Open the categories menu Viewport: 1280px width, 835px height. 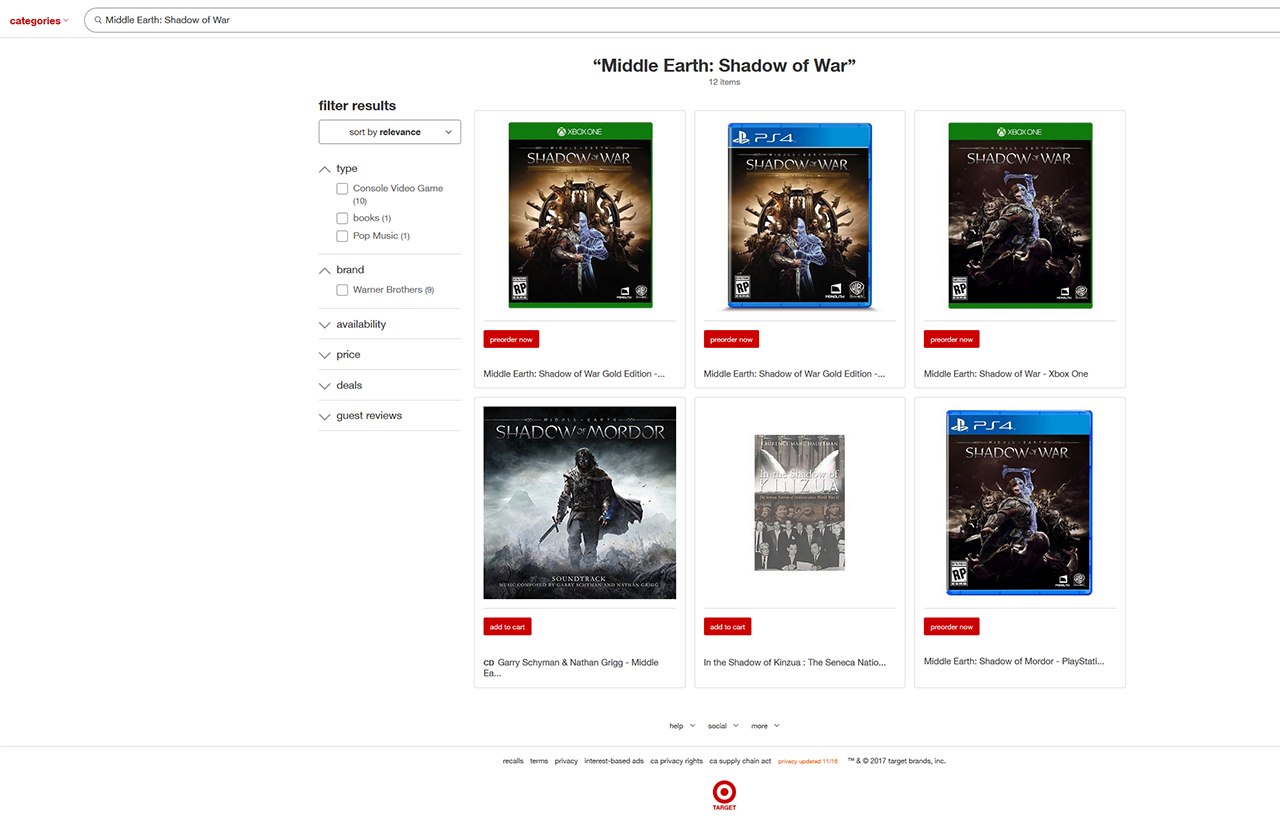[39, 20]
